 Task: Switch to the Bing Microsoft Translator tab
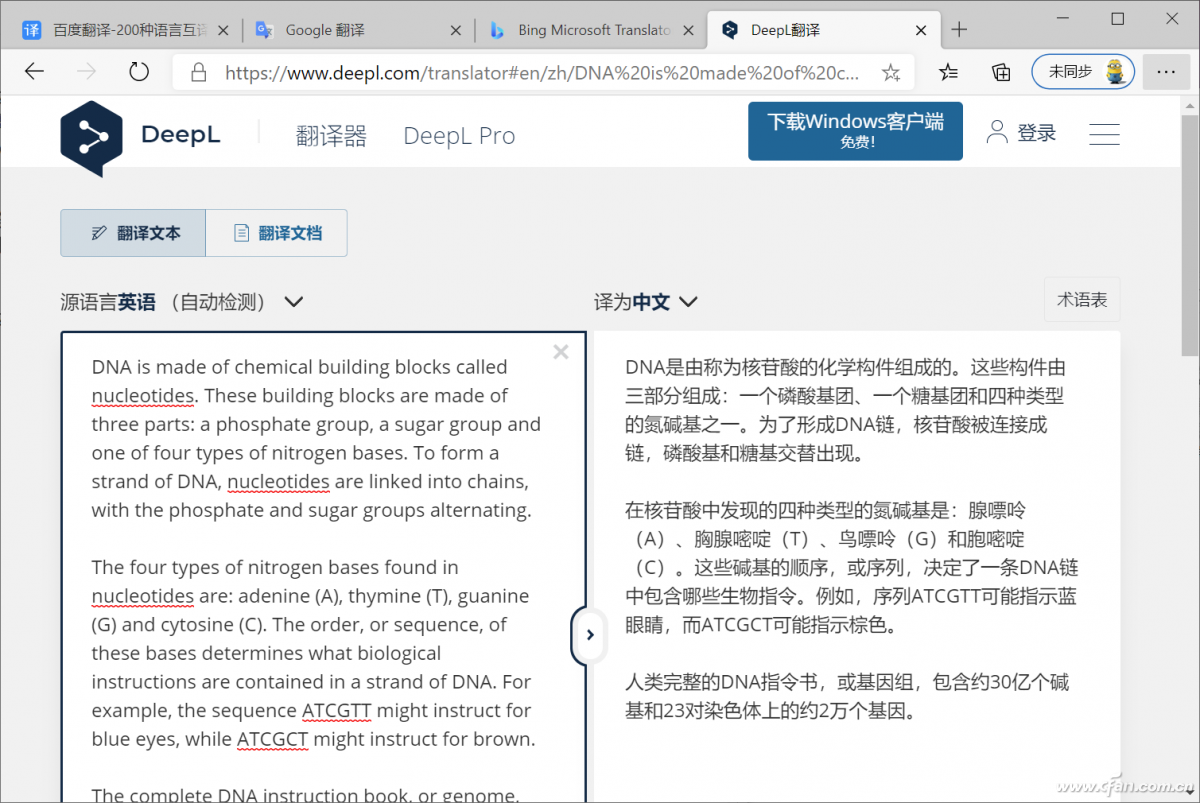pyautogui.click(x=590, y=30)
